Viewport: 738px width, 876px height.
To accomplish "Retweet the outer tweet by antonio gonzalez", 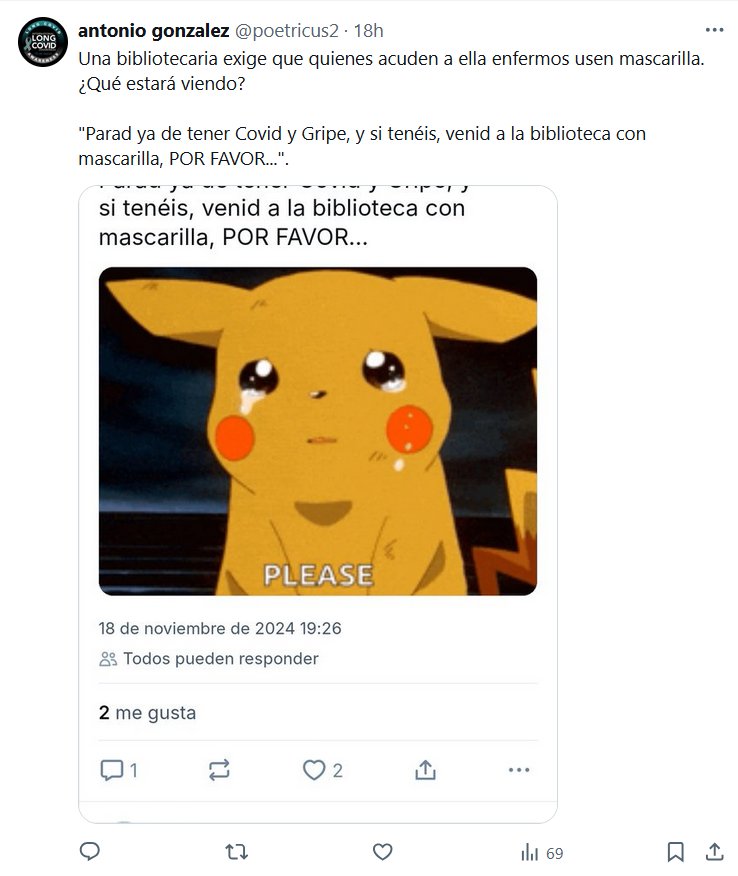I will tap(236, 852).
